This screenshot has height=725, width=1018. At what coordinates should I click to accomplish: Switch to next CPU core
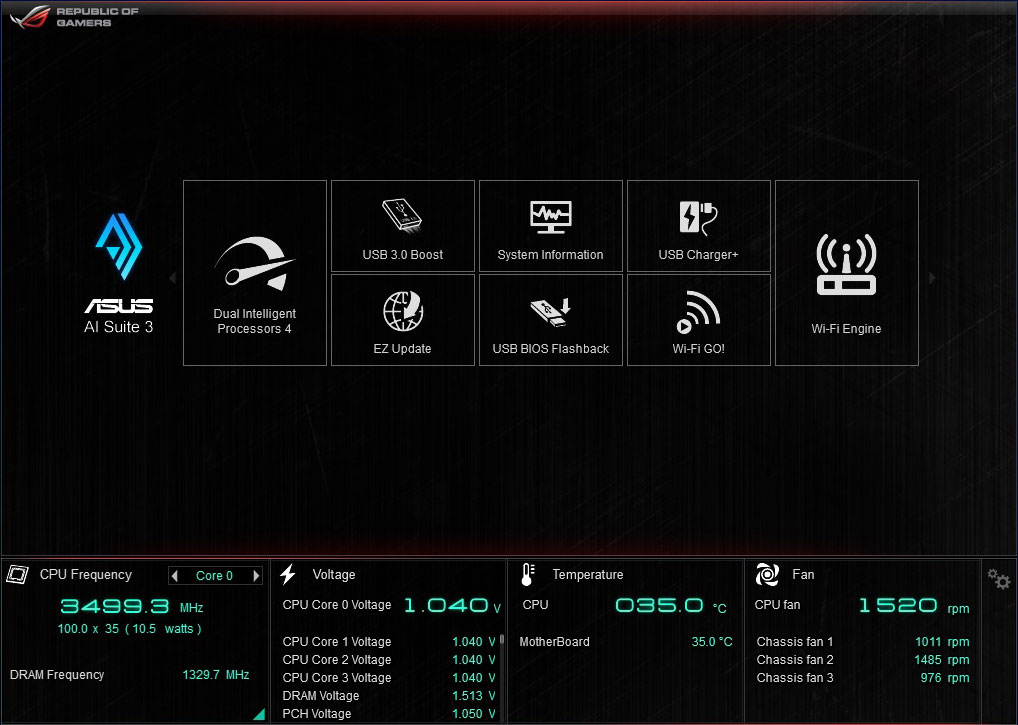[x=256, y=576]
